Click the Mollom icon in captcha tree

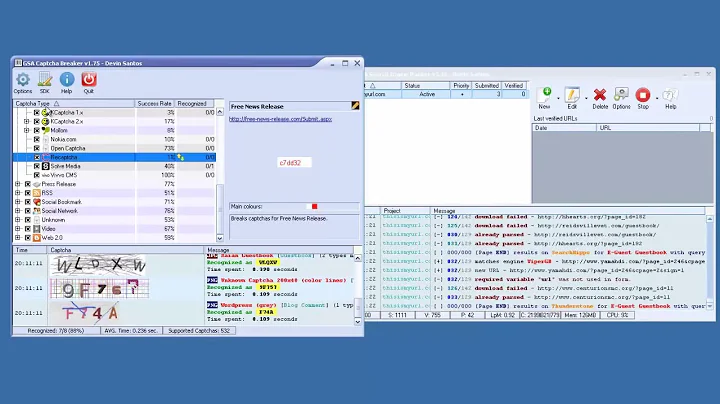coord(45,130)
